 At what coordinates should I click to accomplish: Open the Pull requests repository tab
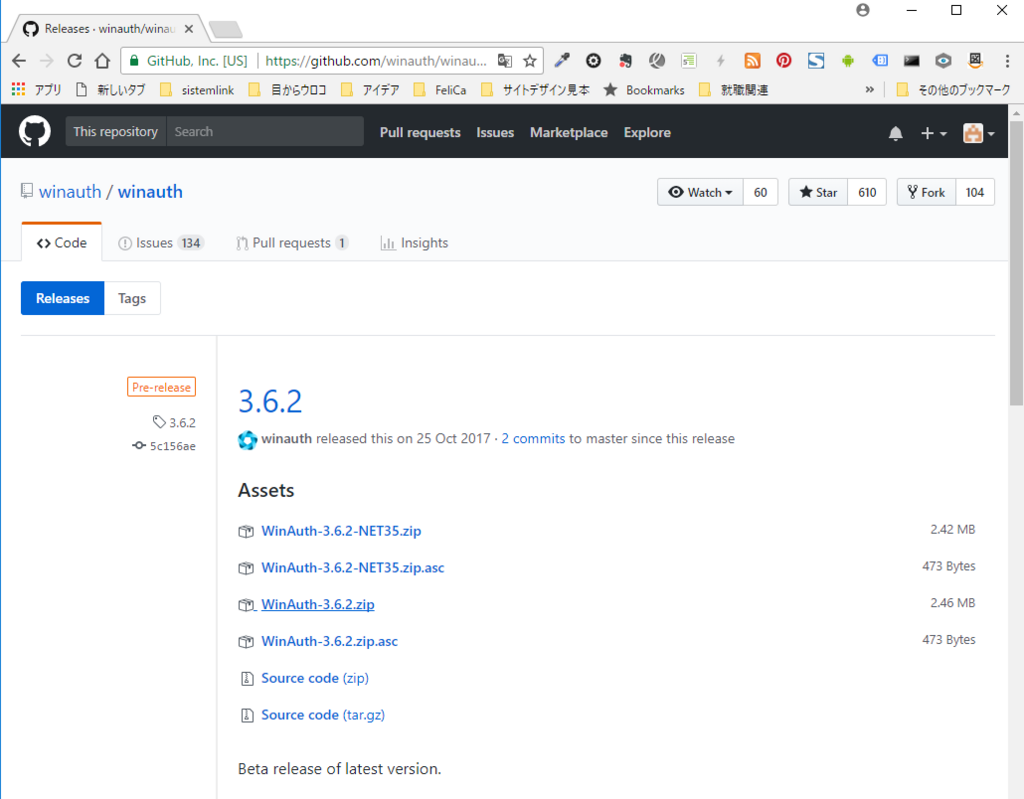coord(292,243)
